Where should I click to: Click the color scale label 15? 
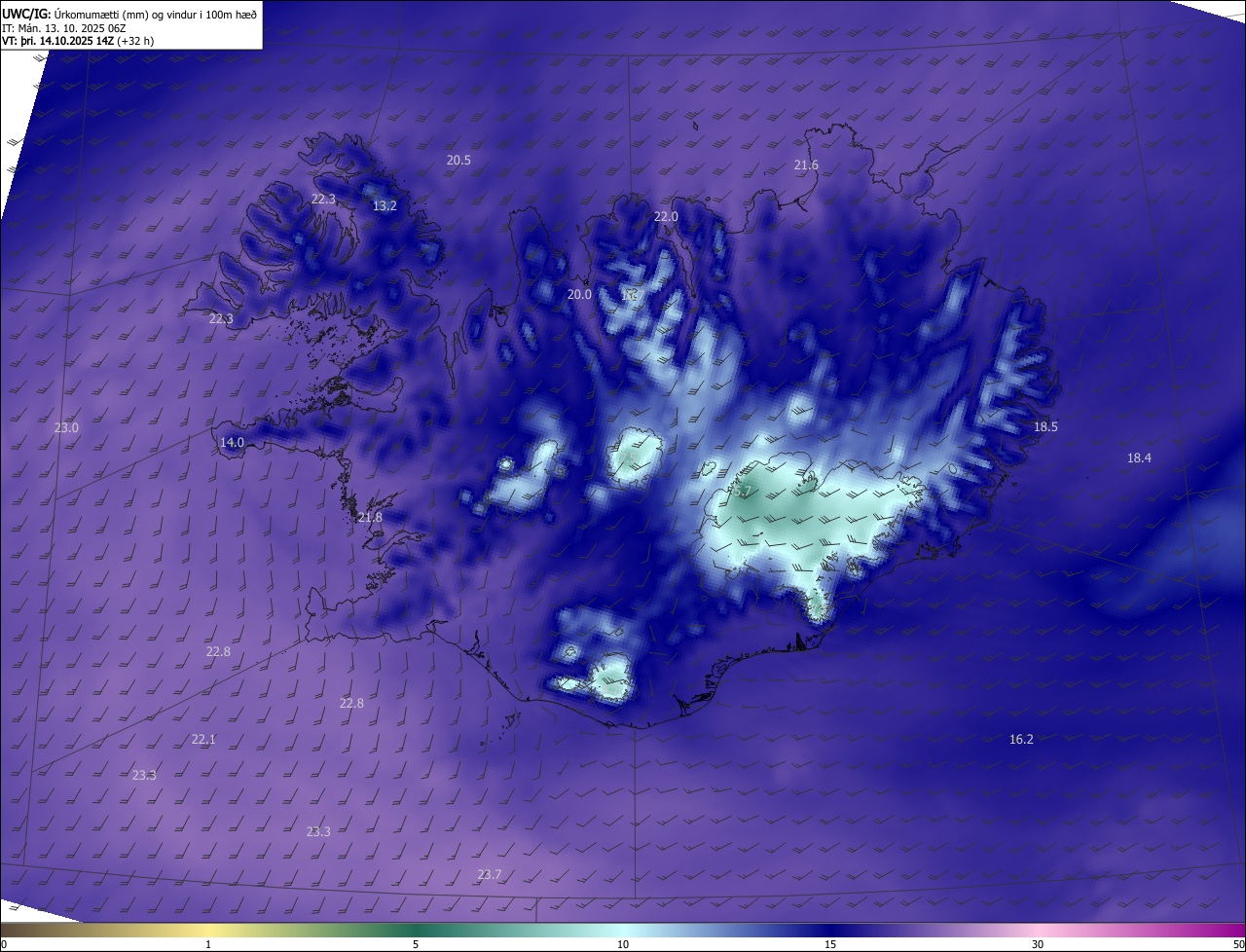(830, 944)
